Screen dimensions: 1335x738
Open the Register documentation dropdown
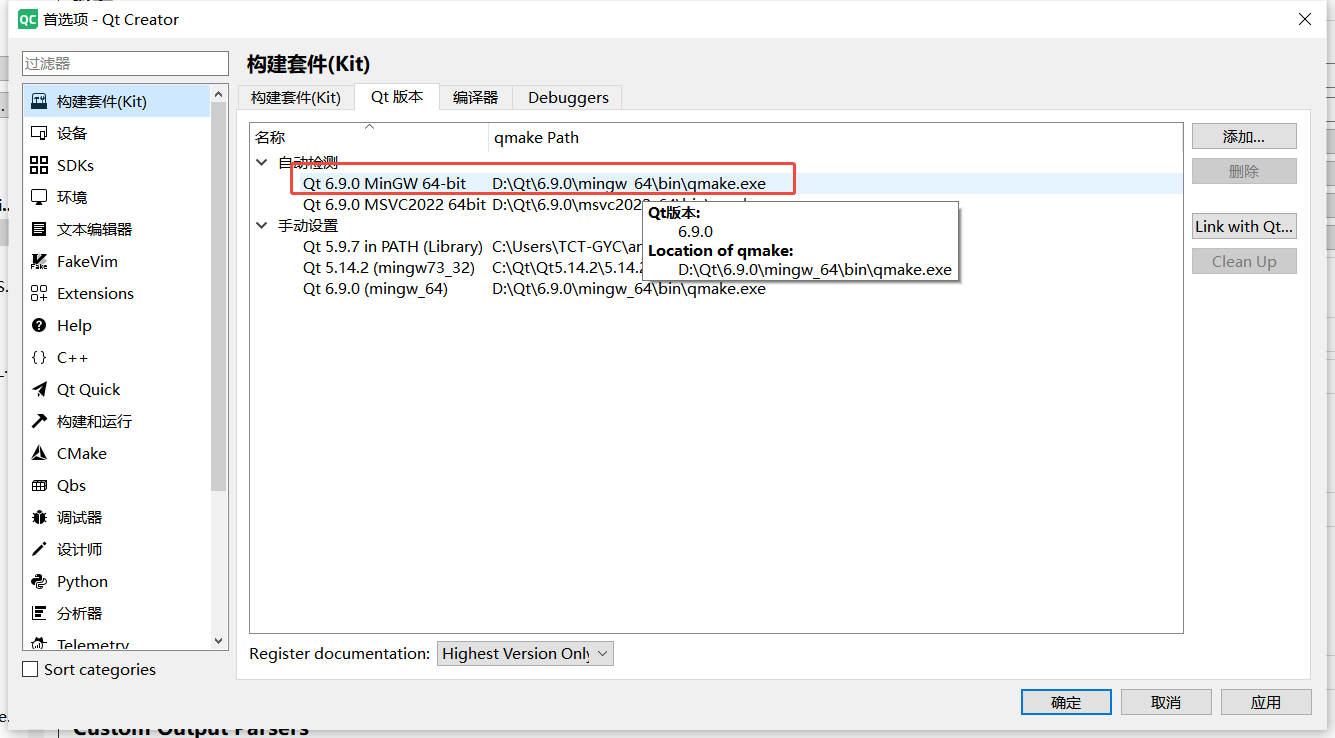point(525,653)
